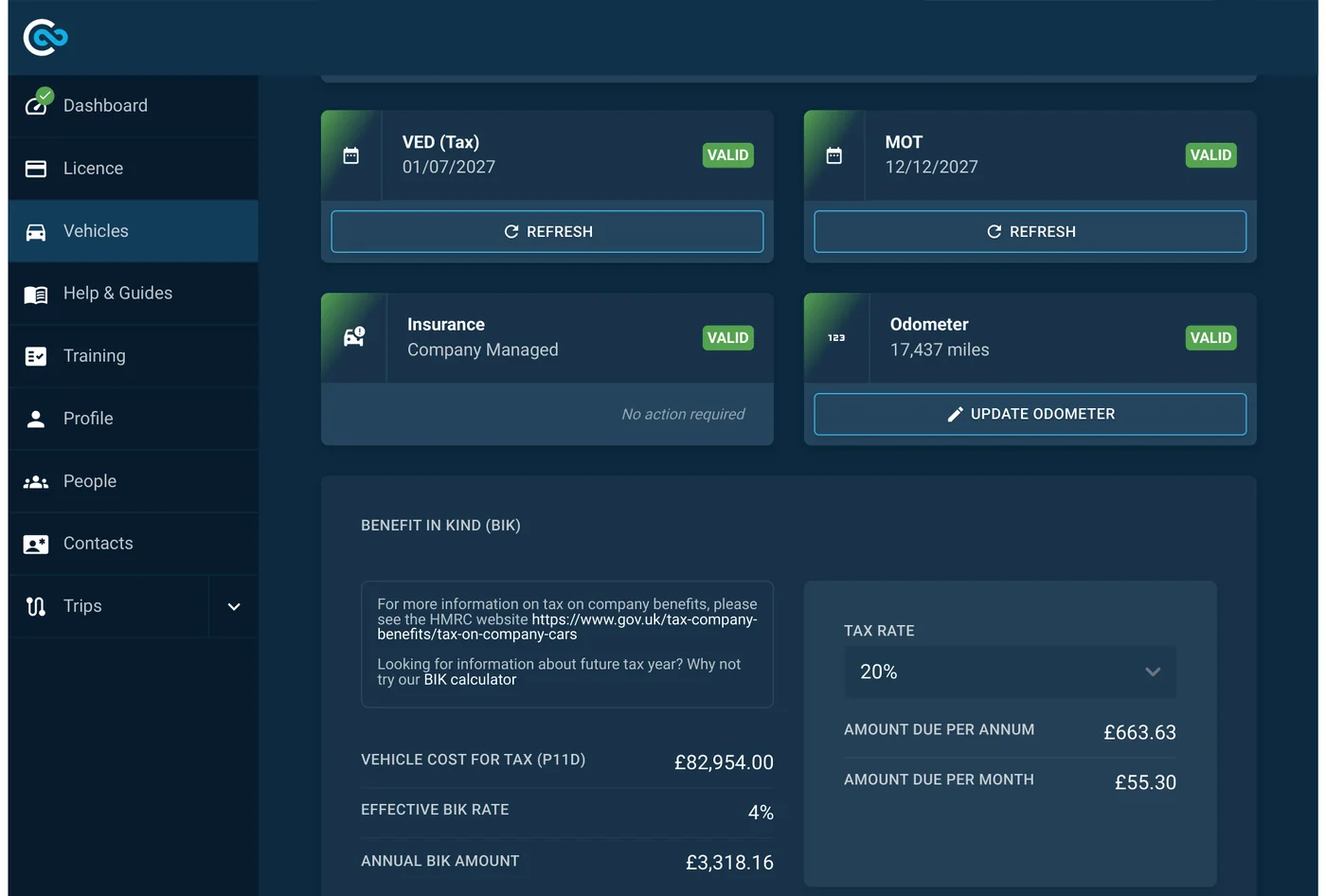Viewport: 1326px width, 896px height.
Task: Click the Vehicles car icon
Action: click(36, 232)
